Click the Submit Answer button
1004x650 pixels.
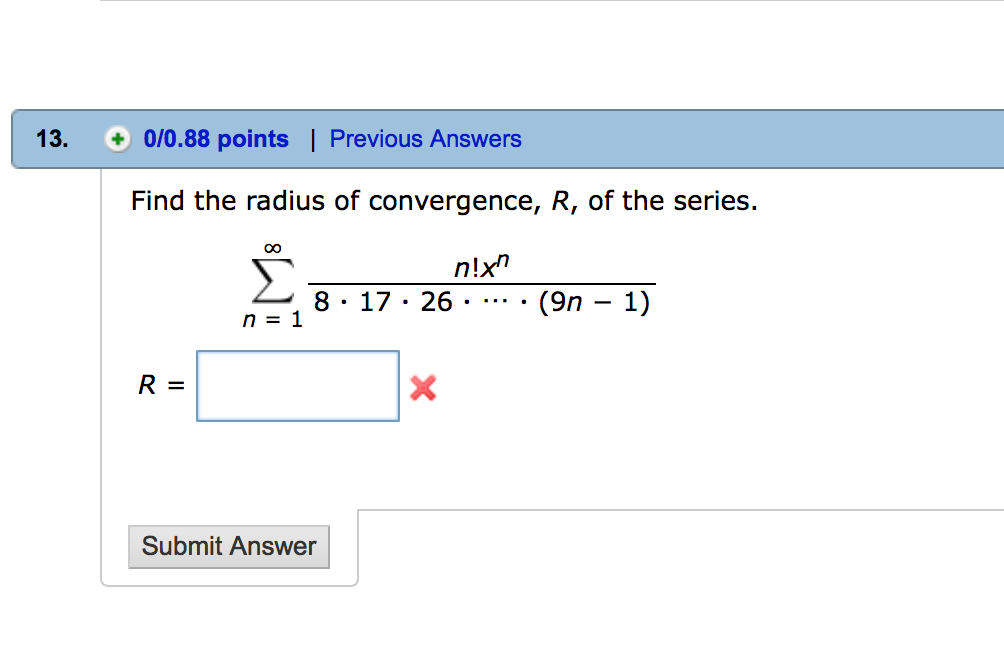click(229, 547)
